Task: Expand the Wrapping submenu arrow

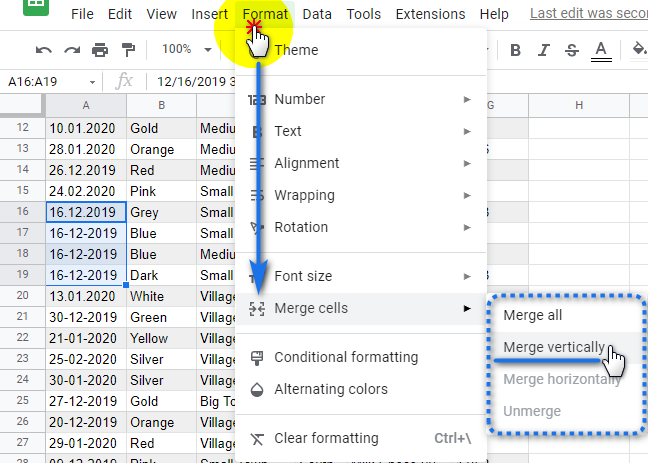Action: (x=467, y=195)
